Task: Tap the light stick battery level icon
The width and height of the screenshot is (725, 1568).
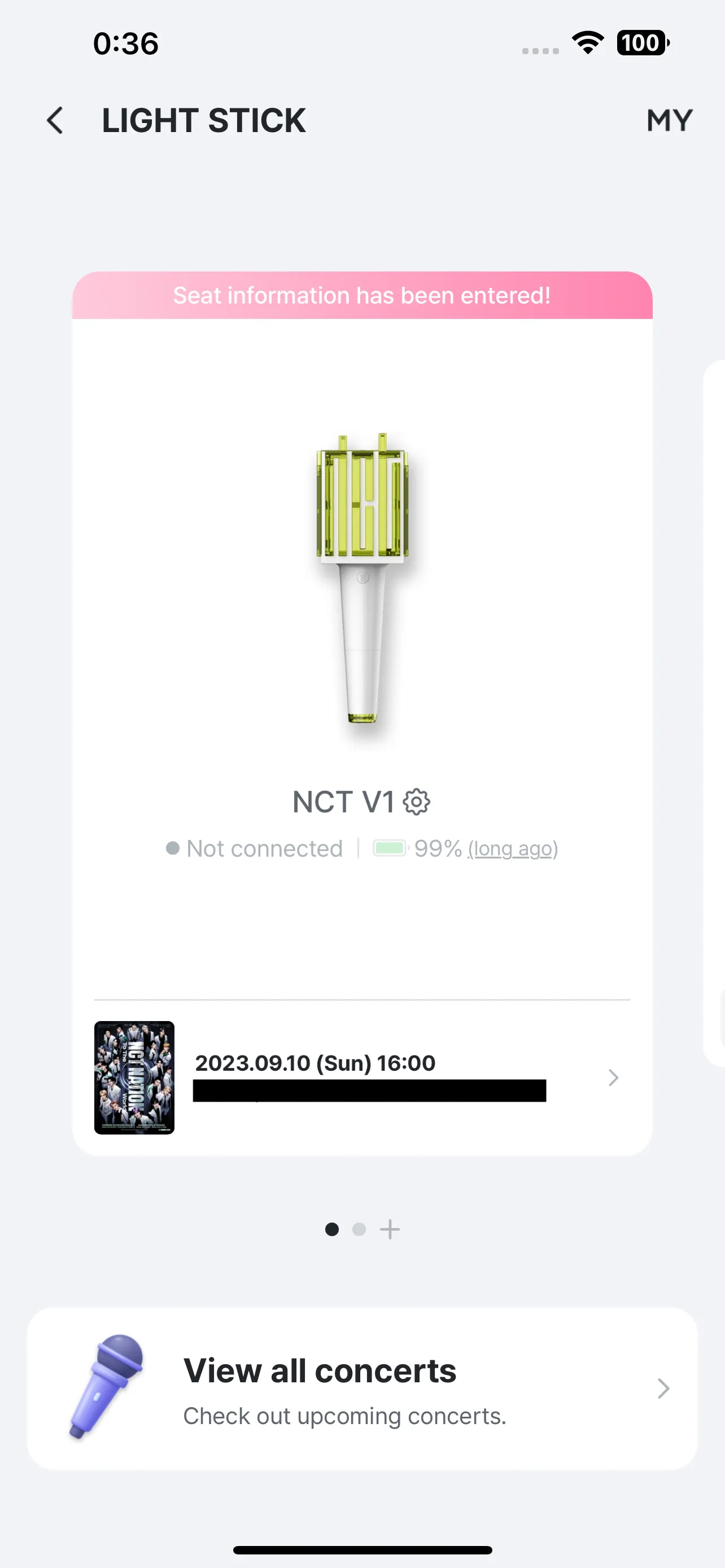Action: pyautogui.click(x=390, y=848)
